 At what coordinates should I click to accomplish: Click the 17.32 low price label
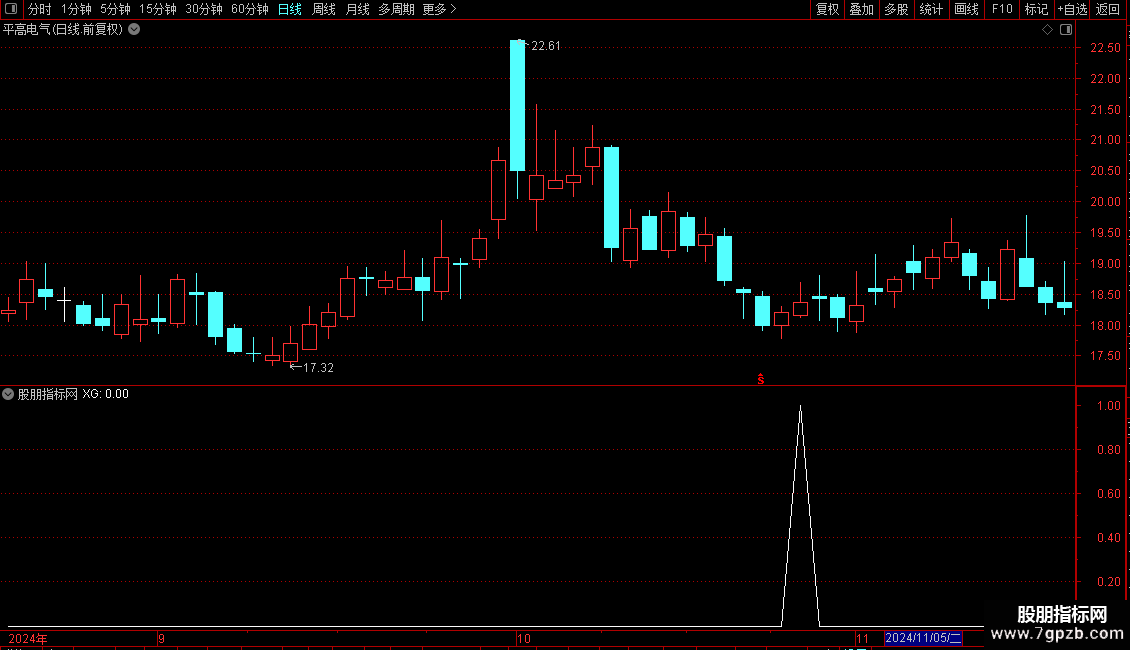tap(318, 368)
